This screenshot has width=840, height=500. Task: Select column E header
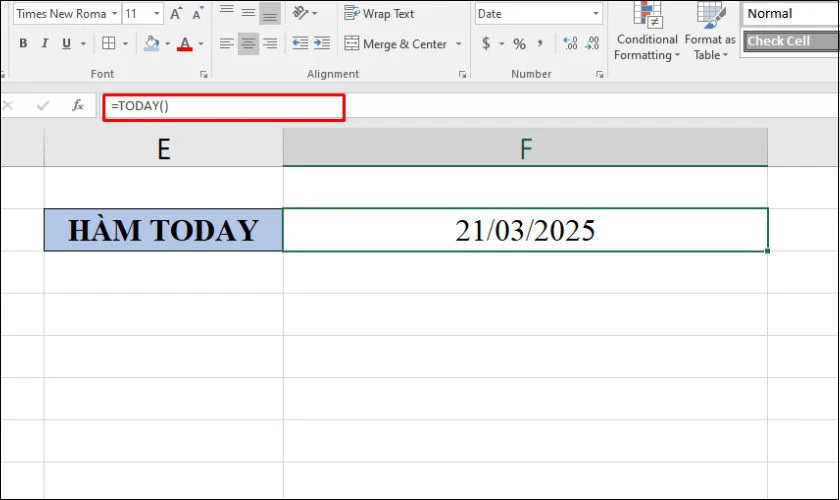pos(163,148)
